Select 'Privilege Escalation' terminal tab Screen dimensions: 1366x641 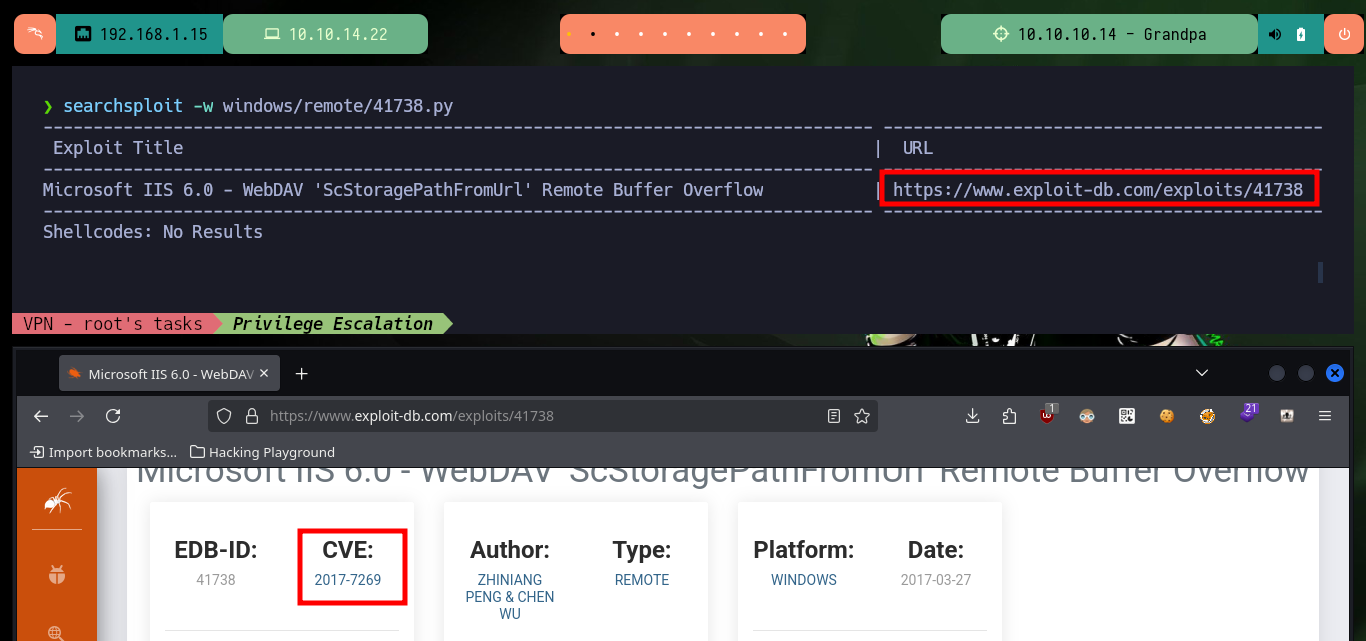coord(332,323)
